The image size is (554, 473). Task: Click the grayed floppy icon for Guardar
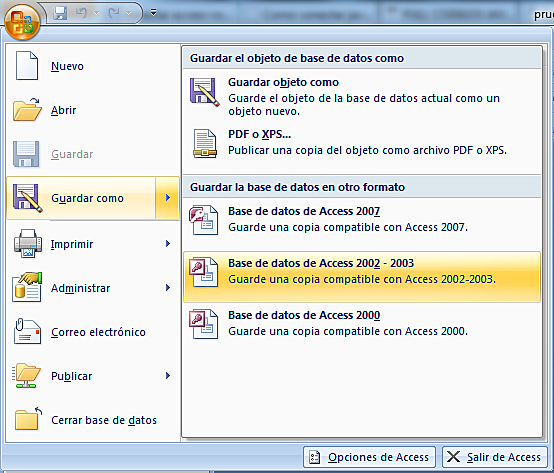[26, 154]
